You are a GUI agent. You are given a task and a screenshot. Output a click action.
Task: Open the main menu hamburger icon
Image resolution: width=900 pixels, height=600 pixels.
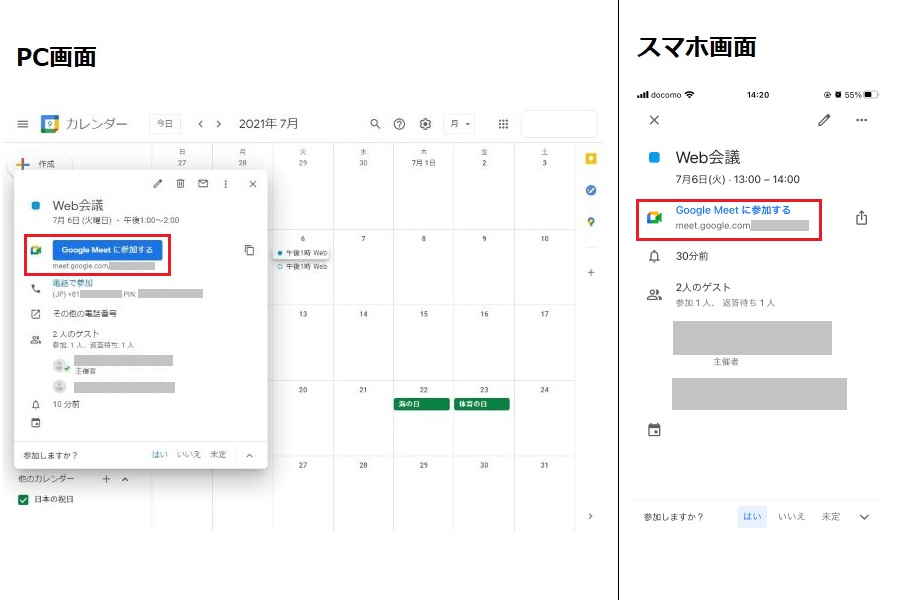pos(23,124)
